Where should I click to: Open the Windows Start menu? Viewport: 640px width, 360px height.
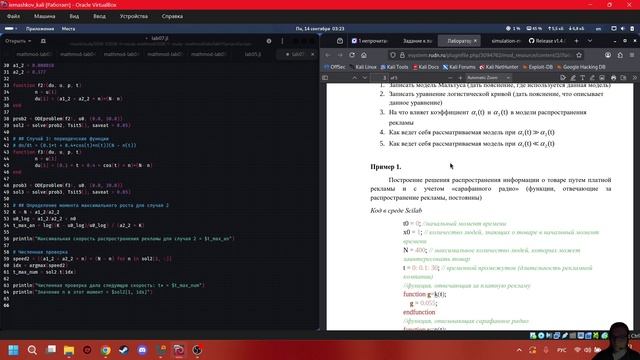(x=13, y=350)
